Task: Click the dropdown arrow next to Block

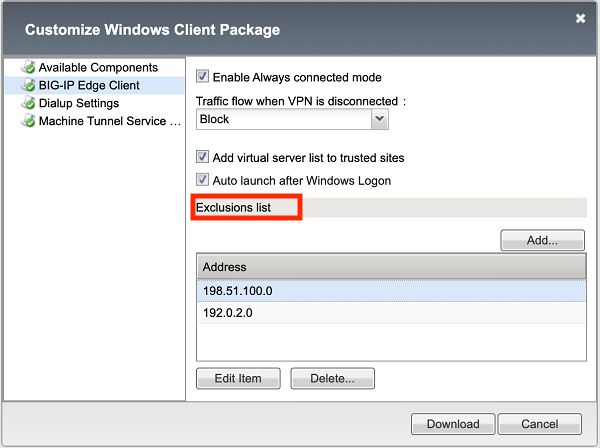Action: [x=380, y=119]
